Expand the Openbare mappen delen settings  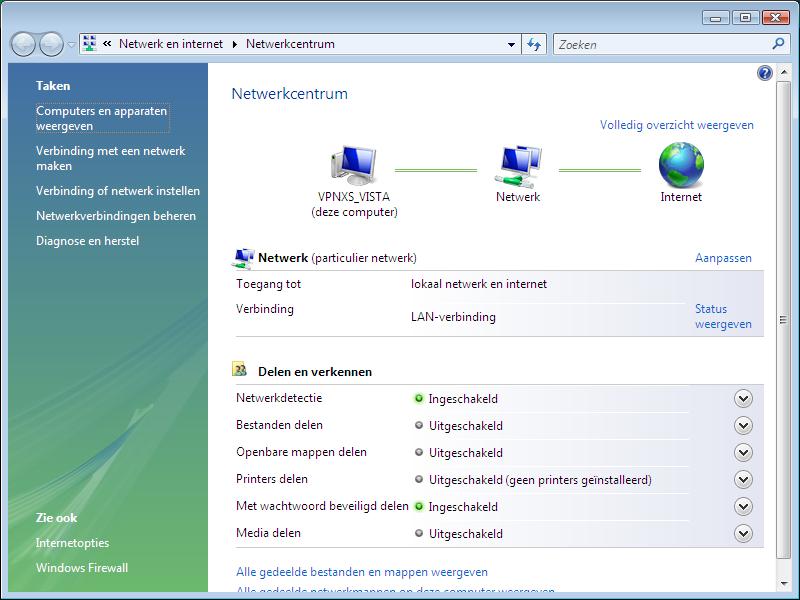[x=742, y=452]
